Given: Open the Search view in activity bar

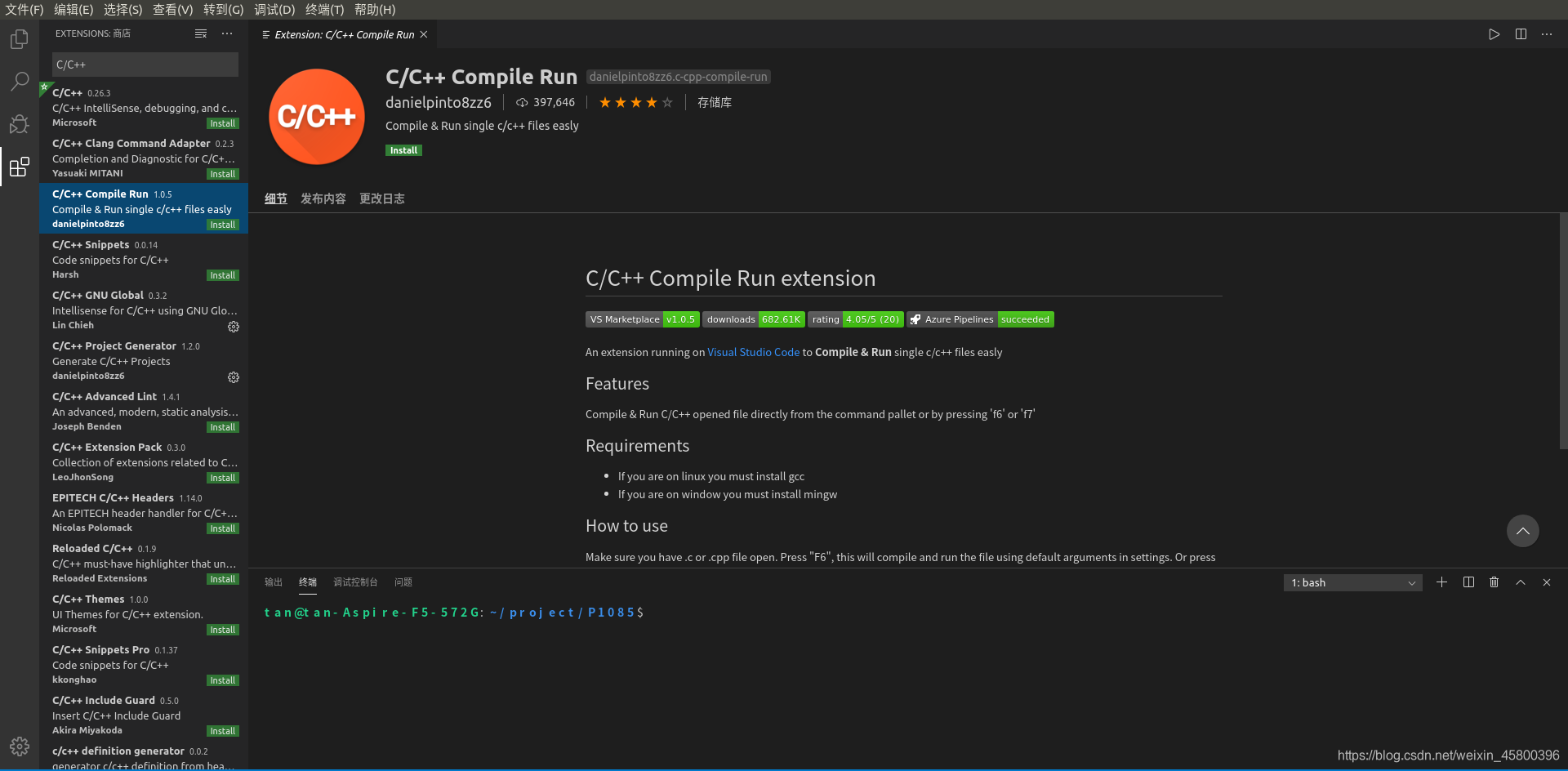Looking at the screenshot, I should [20, 82].
